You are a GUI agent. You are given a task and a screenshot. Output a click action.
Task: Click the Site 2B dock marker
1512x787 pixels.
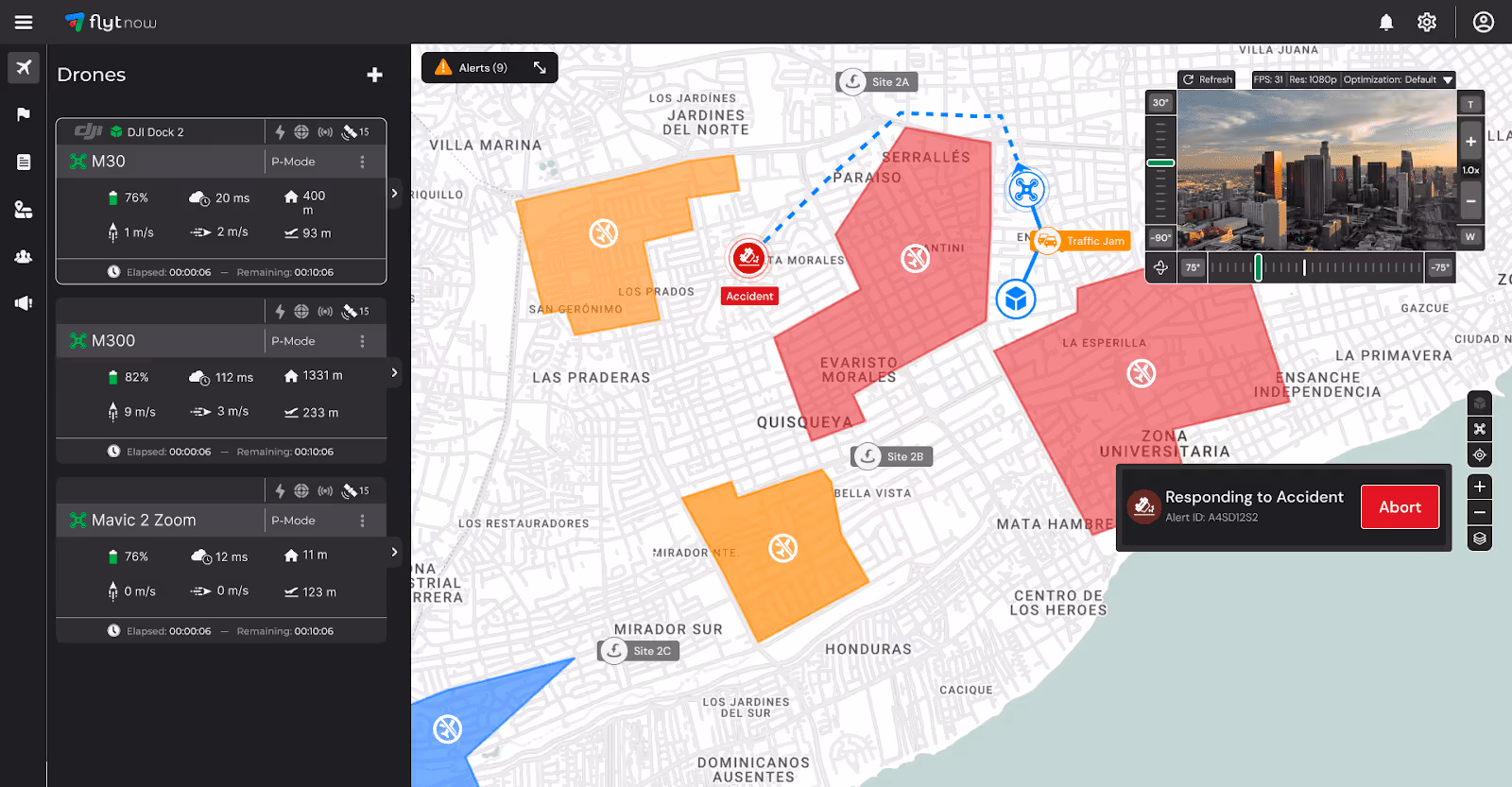(x=892, y=456)
